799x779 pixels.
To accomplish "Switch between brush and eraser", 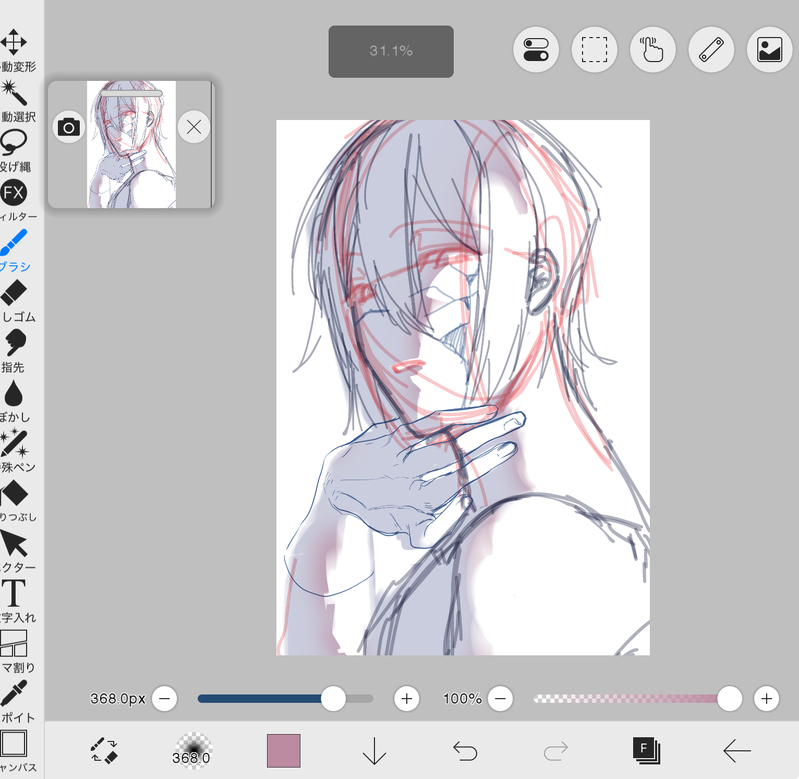I will (104, 750).
